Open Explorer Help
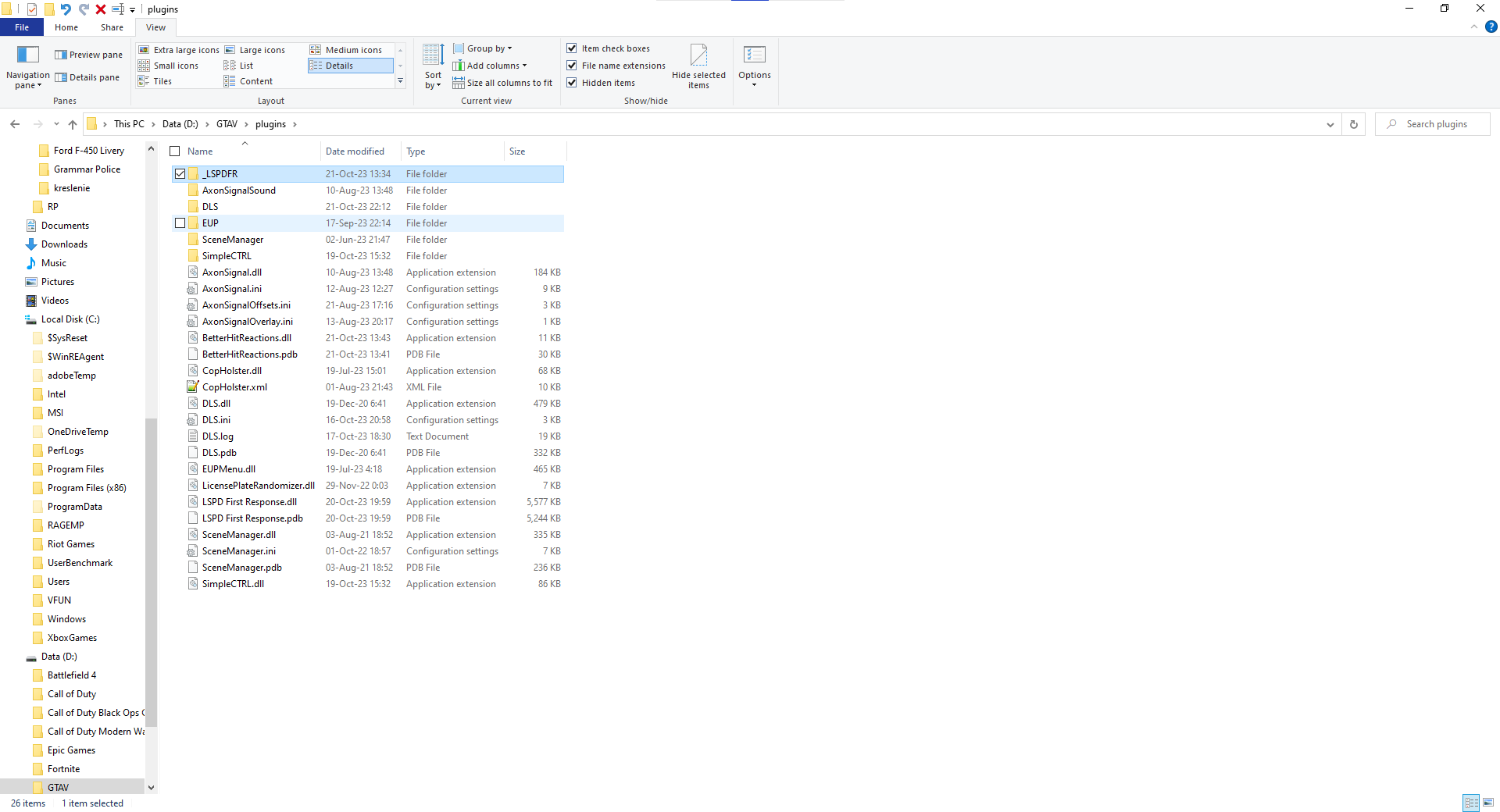This screenshot has height=812, width=1500. pyautogui.click(x=1491, y=27)
